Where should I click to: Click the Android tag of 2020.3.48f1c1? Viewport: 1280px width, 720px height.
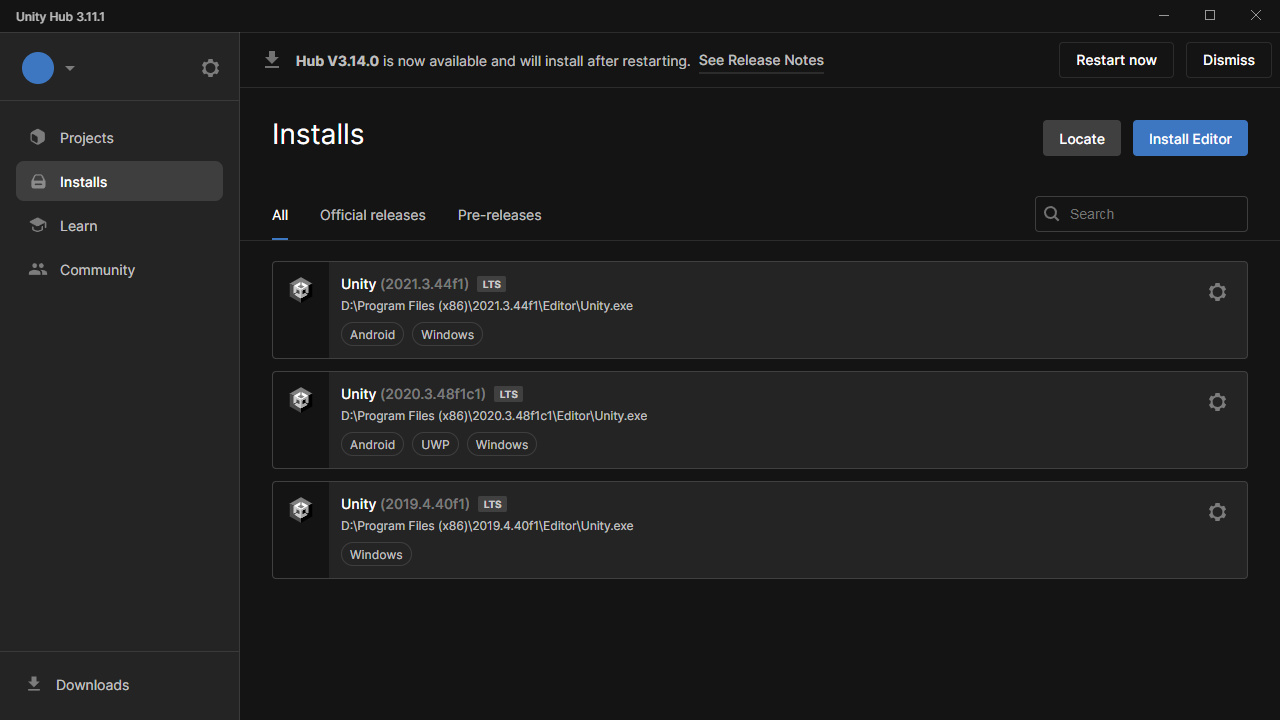(372, 445)
